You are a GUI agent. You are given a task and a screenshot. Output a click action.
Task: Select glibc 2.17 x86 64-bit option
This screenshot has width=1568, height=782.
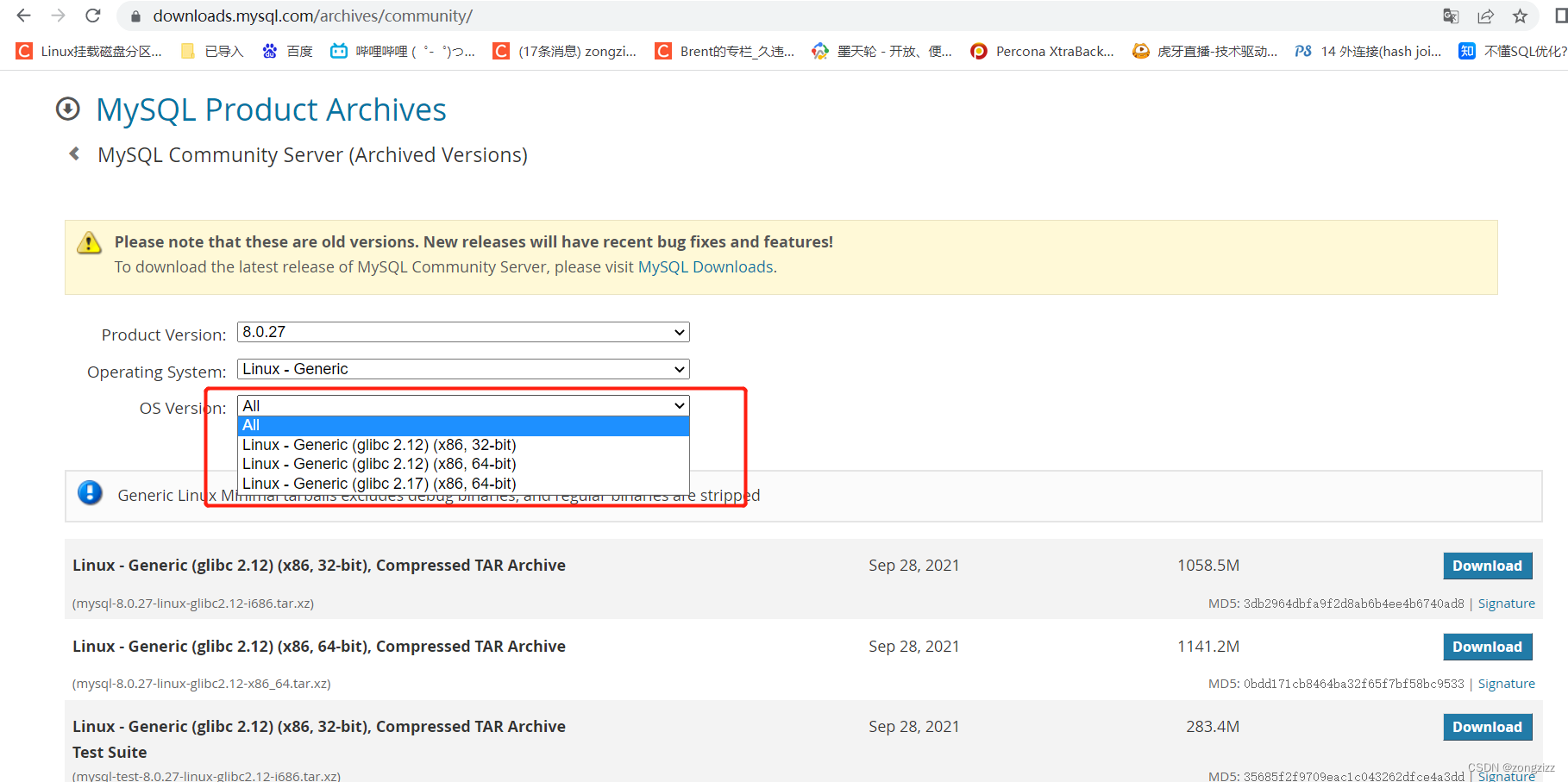(463, 484)
